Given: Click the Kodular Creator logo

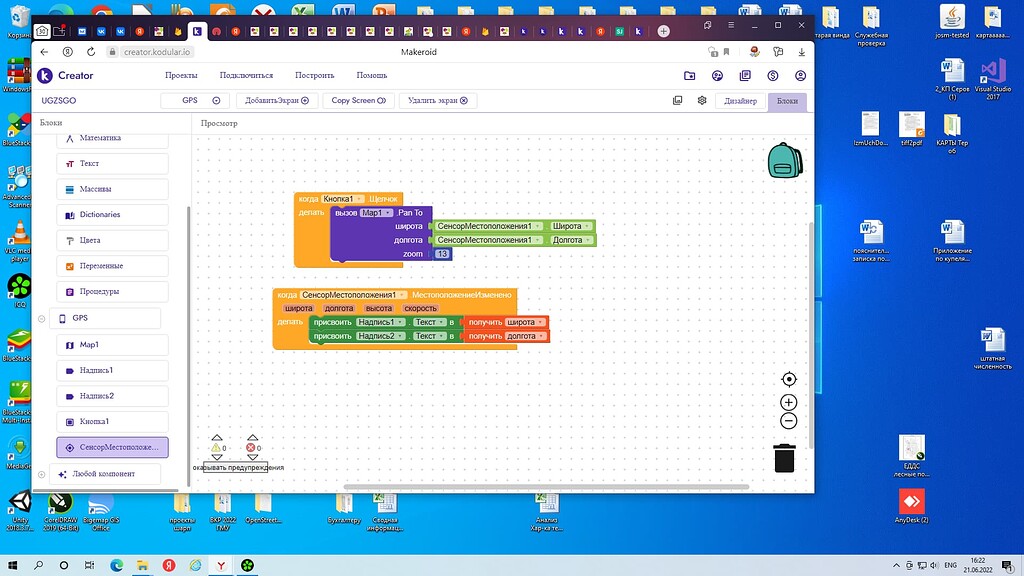Looking at the screenshot, I should point(65,76).
